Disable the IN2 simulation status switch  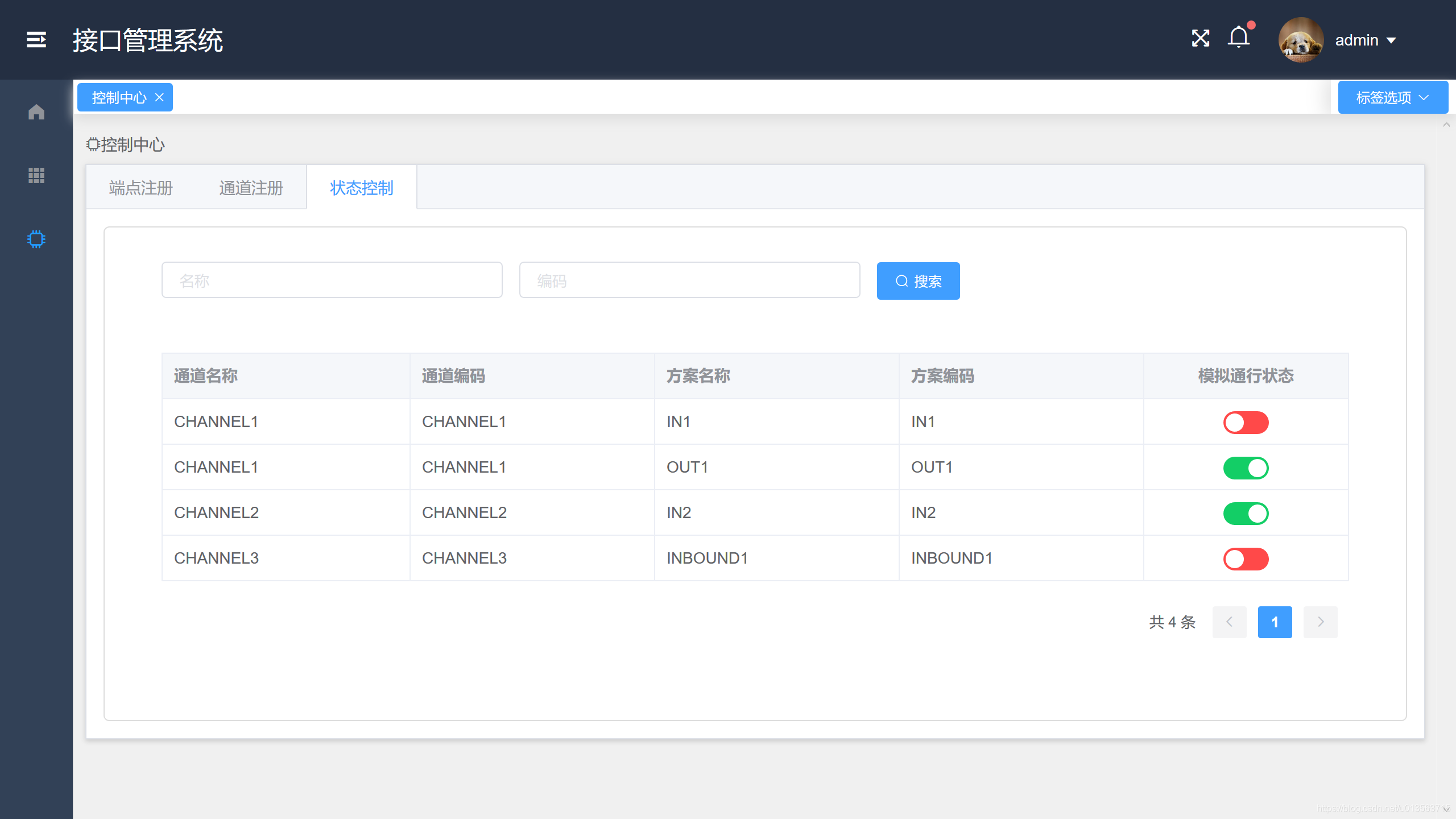(x=1246, y=514)
